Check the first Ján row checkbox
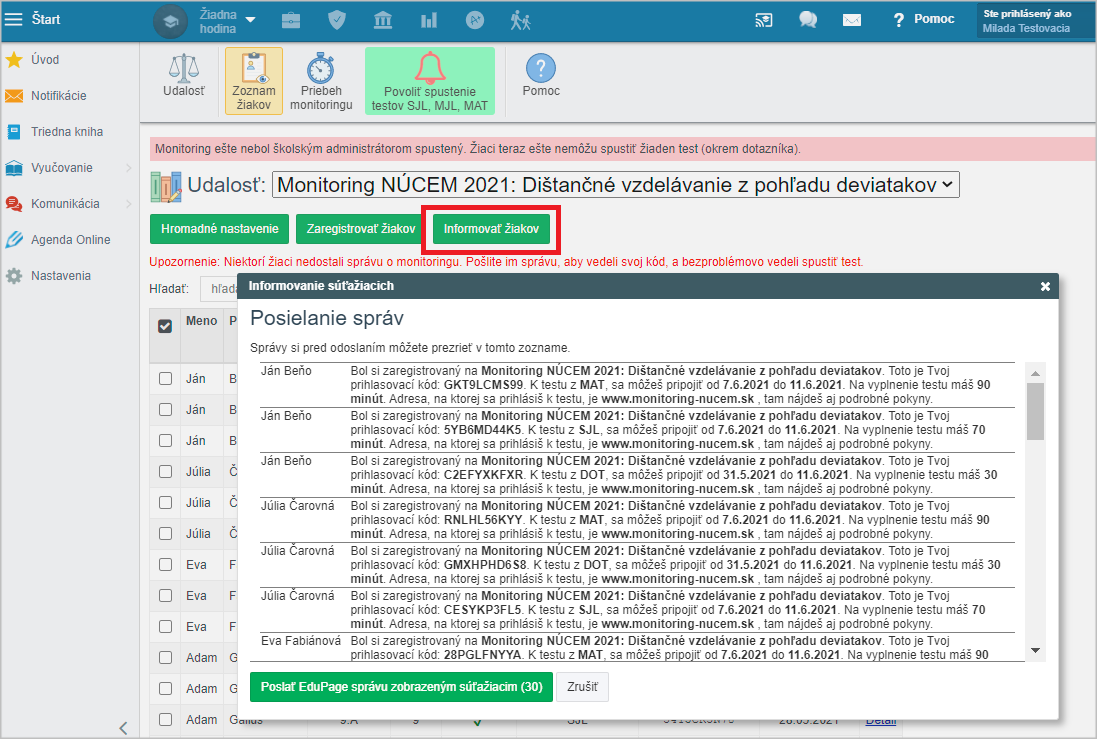Screen dimensions: 1097x739 [x=166, y=379]
